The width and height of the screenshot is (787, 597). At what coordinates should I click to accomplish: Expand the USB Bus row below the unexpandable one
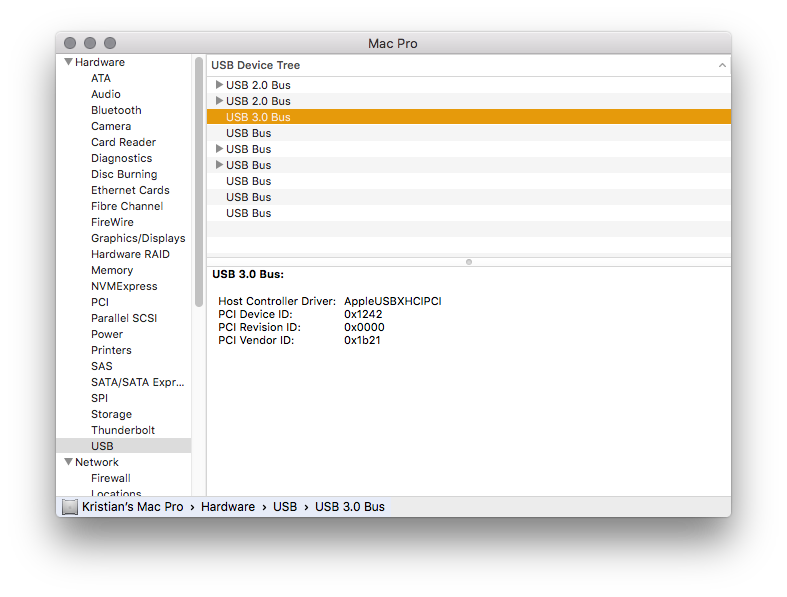[219, 149]
